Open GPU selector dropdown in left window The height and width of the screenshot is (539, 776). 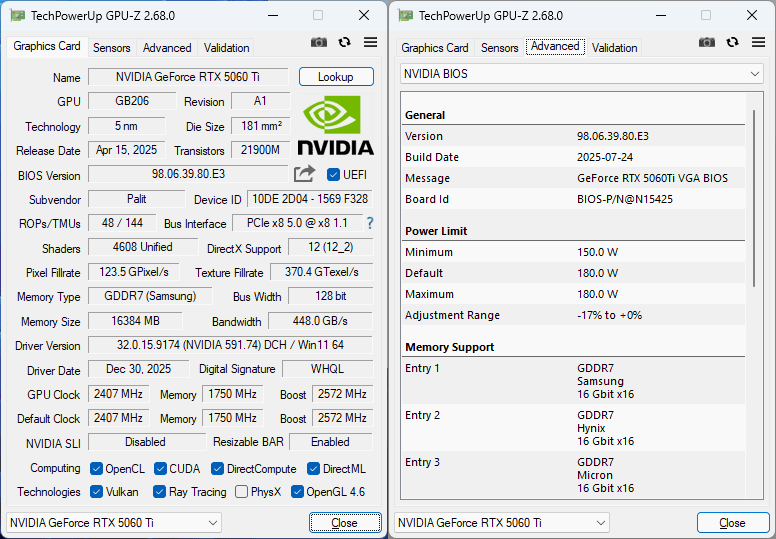114,523
